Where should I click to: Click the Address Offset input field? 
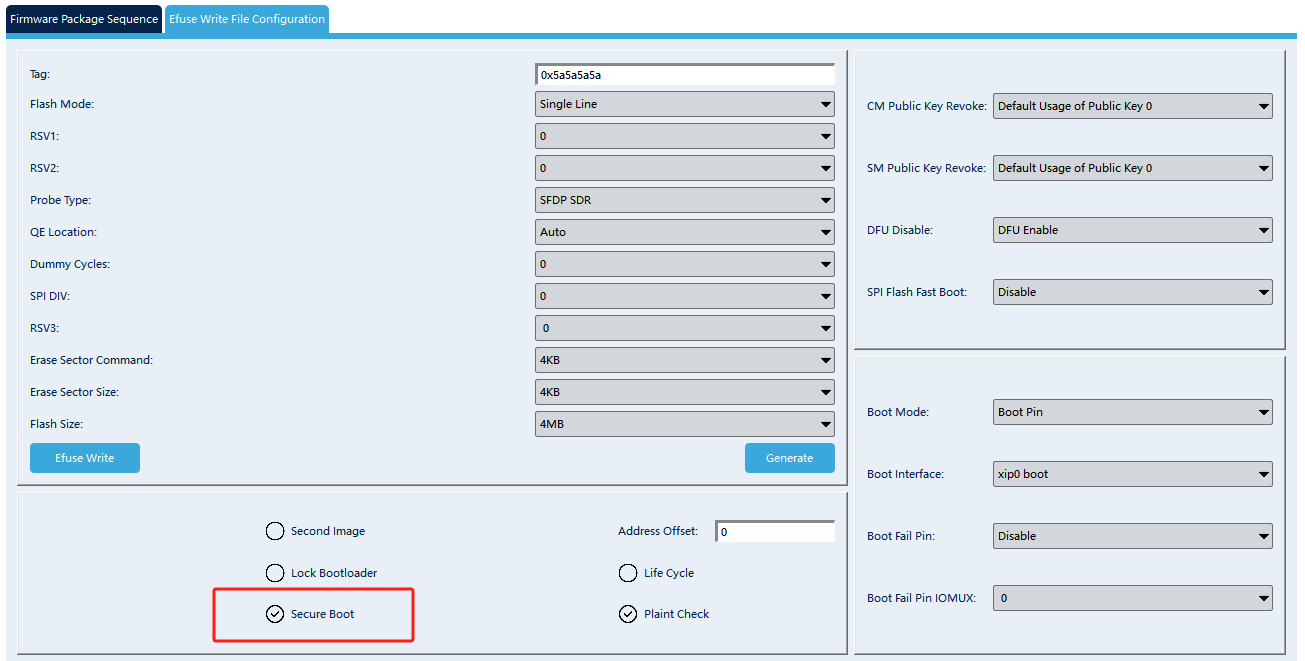click(x=775, y=532)
